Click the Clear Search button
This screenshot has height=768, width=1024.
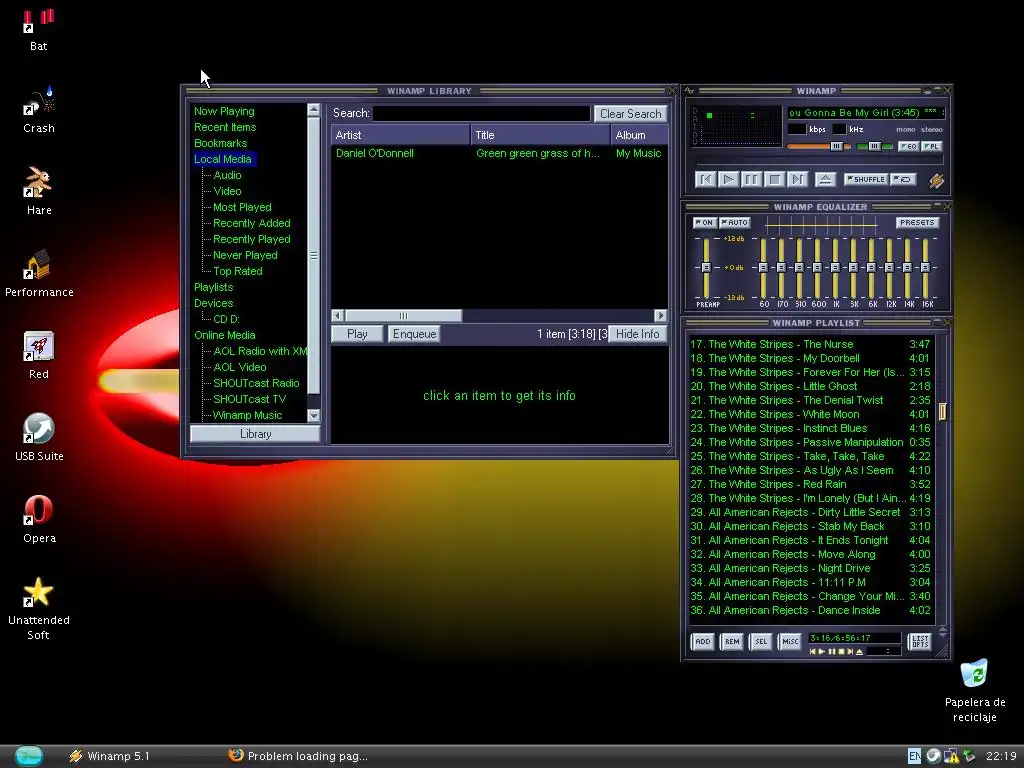point(630,114)
